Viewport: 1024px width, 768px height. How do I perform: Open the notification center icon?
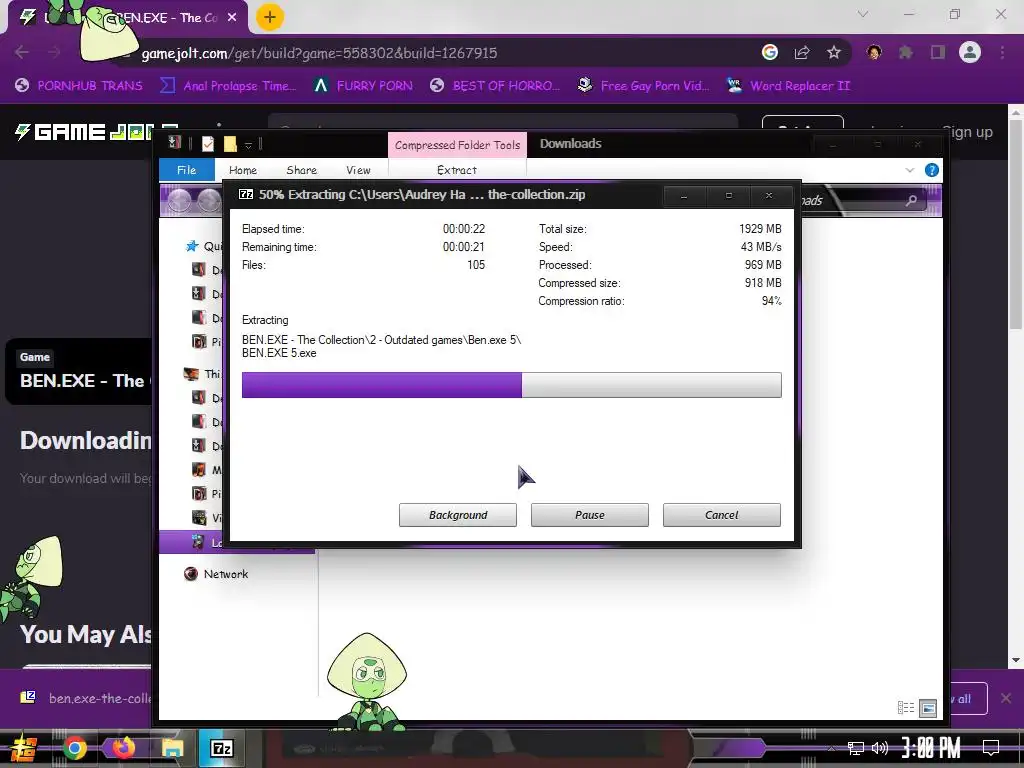991,748
